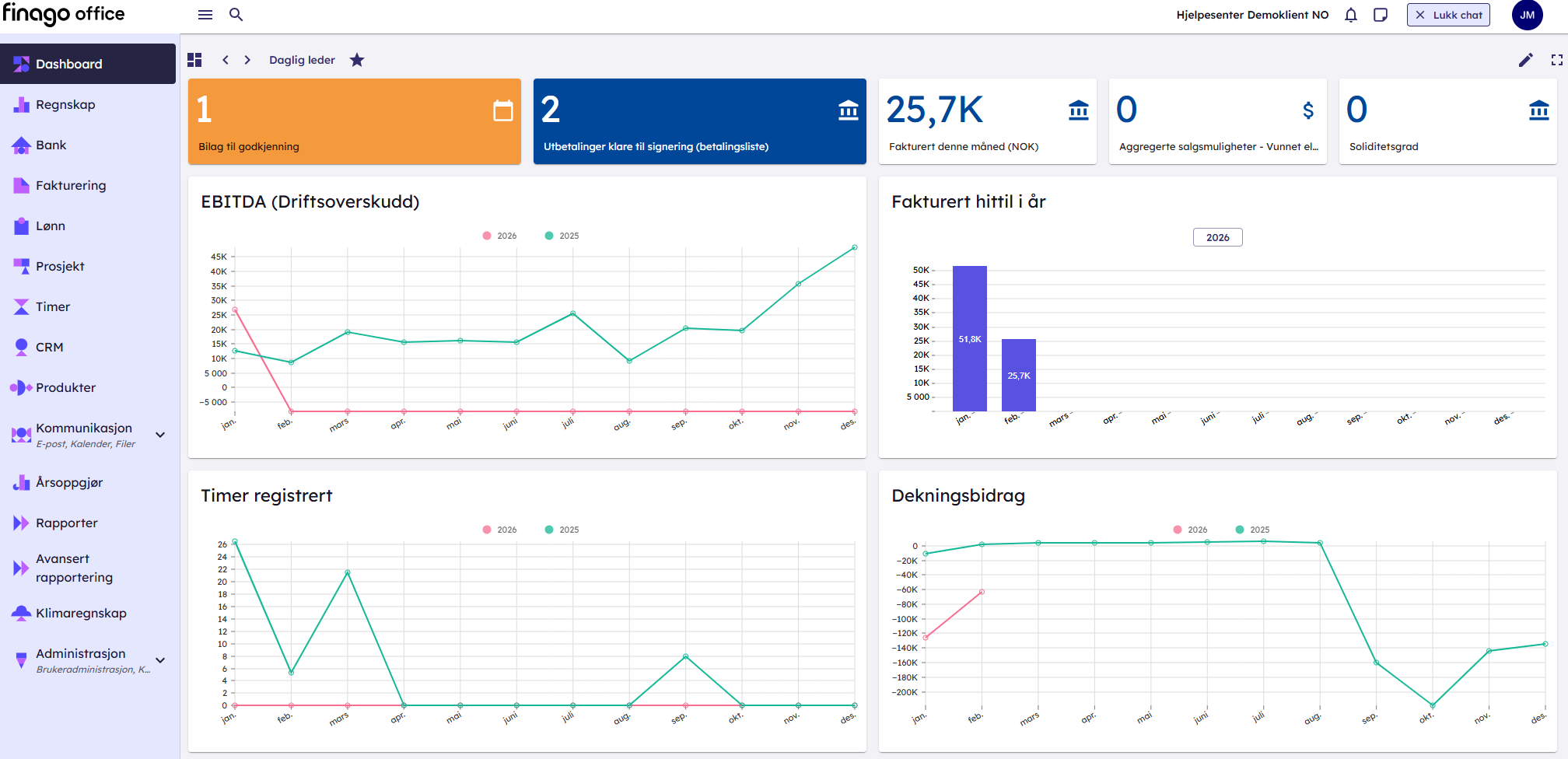Expand the Administrasjon menu section
This screenshot has width=1568, height=759.
point(160,660)
